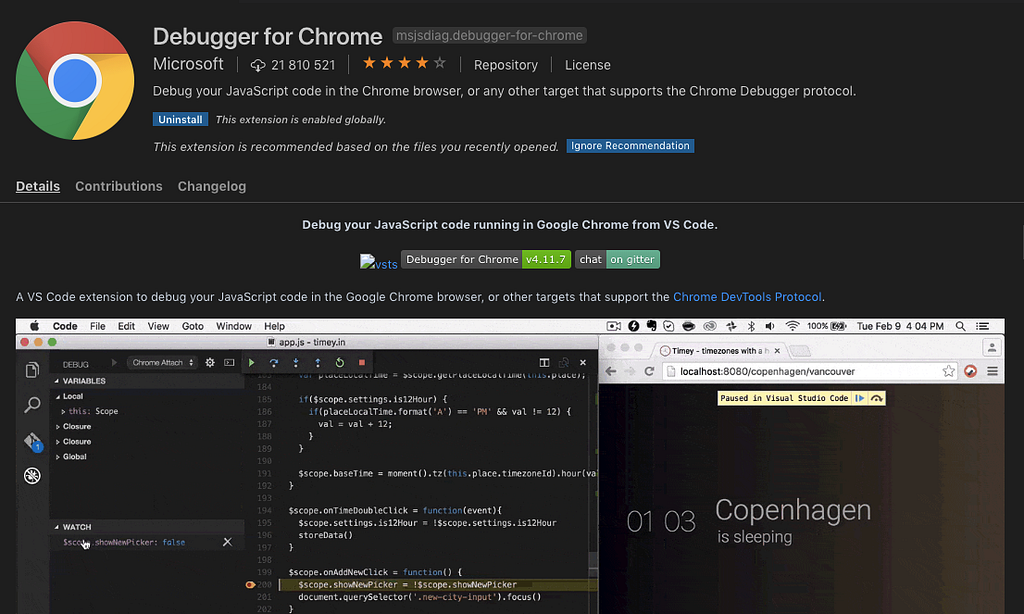Open the Contributions tab
Screen dimensions: 1024x614
coord(119,186)
